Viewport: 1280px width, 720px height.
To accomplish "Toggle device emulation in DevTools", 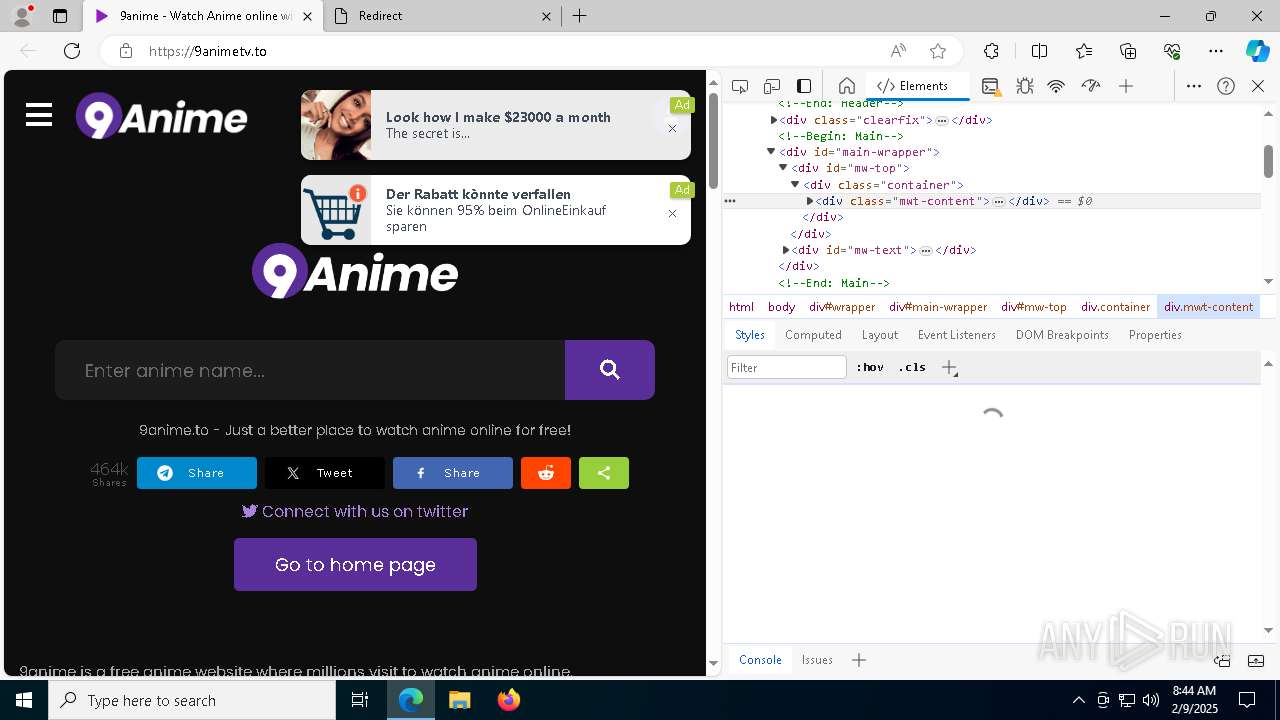I will point(772,86).
